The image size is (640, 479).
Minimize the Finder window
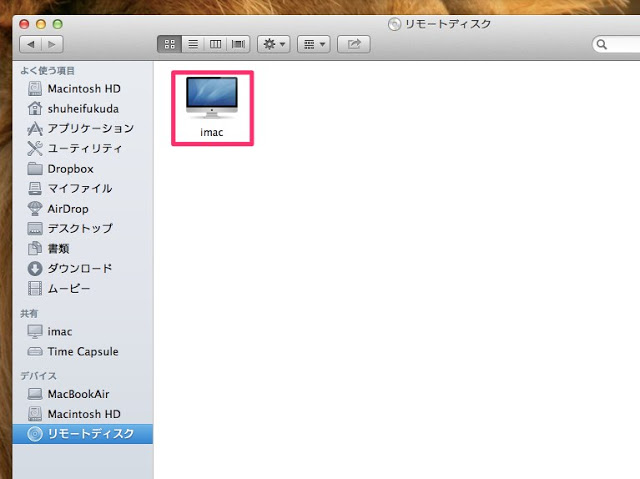click(41, 24)
